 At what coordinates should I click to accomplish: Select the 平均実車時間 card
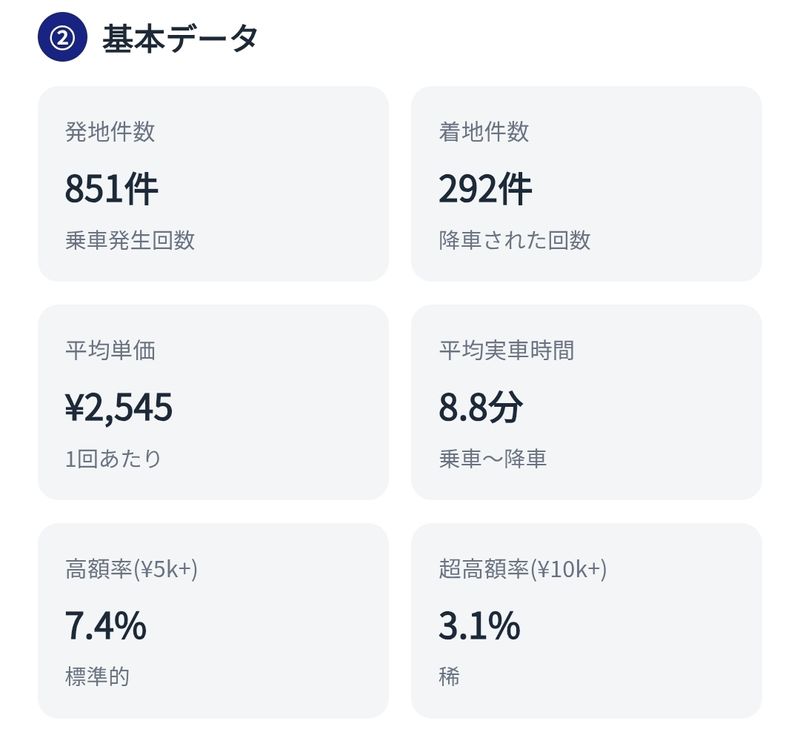point(586,402)
